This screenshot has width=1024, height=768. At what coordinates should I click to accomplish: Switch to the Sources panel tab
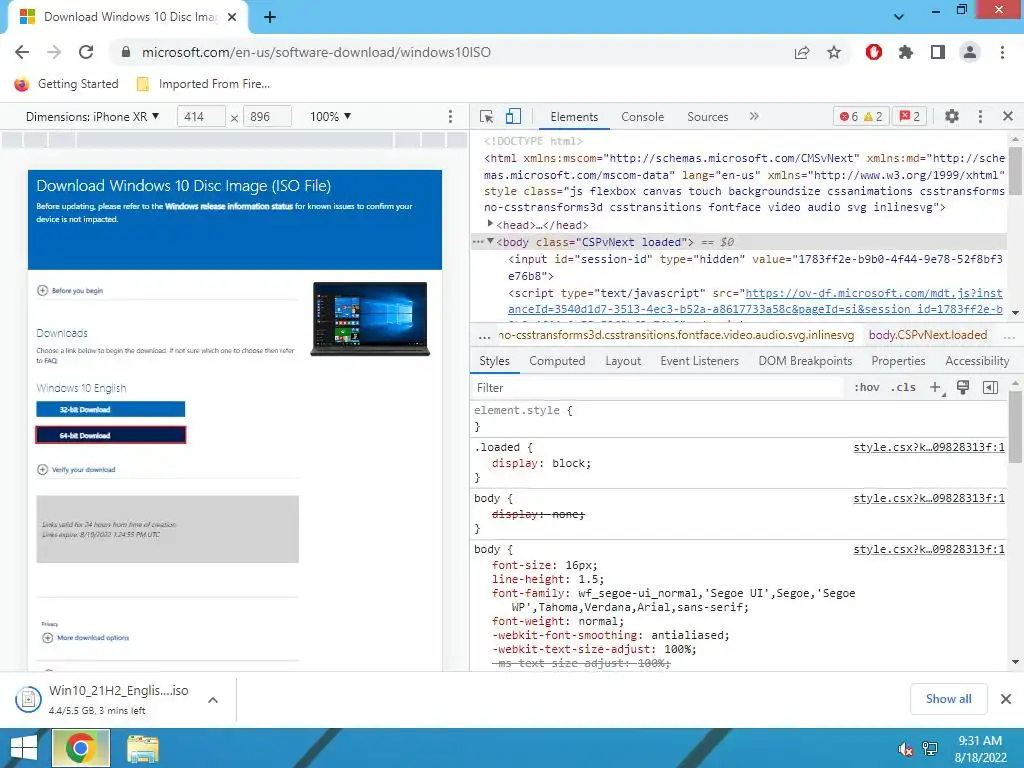click(707, 117)
